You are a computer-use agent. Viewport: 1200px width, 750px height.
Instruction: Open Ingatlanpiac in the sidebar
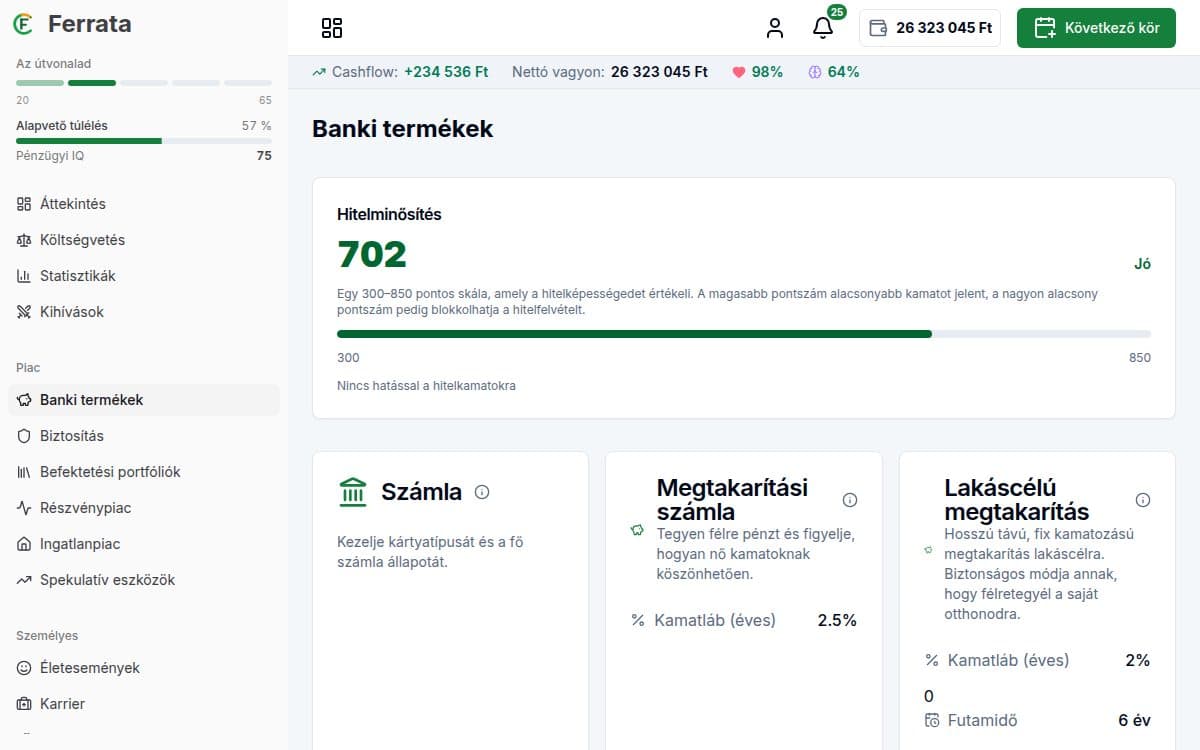tap(144, 544)
